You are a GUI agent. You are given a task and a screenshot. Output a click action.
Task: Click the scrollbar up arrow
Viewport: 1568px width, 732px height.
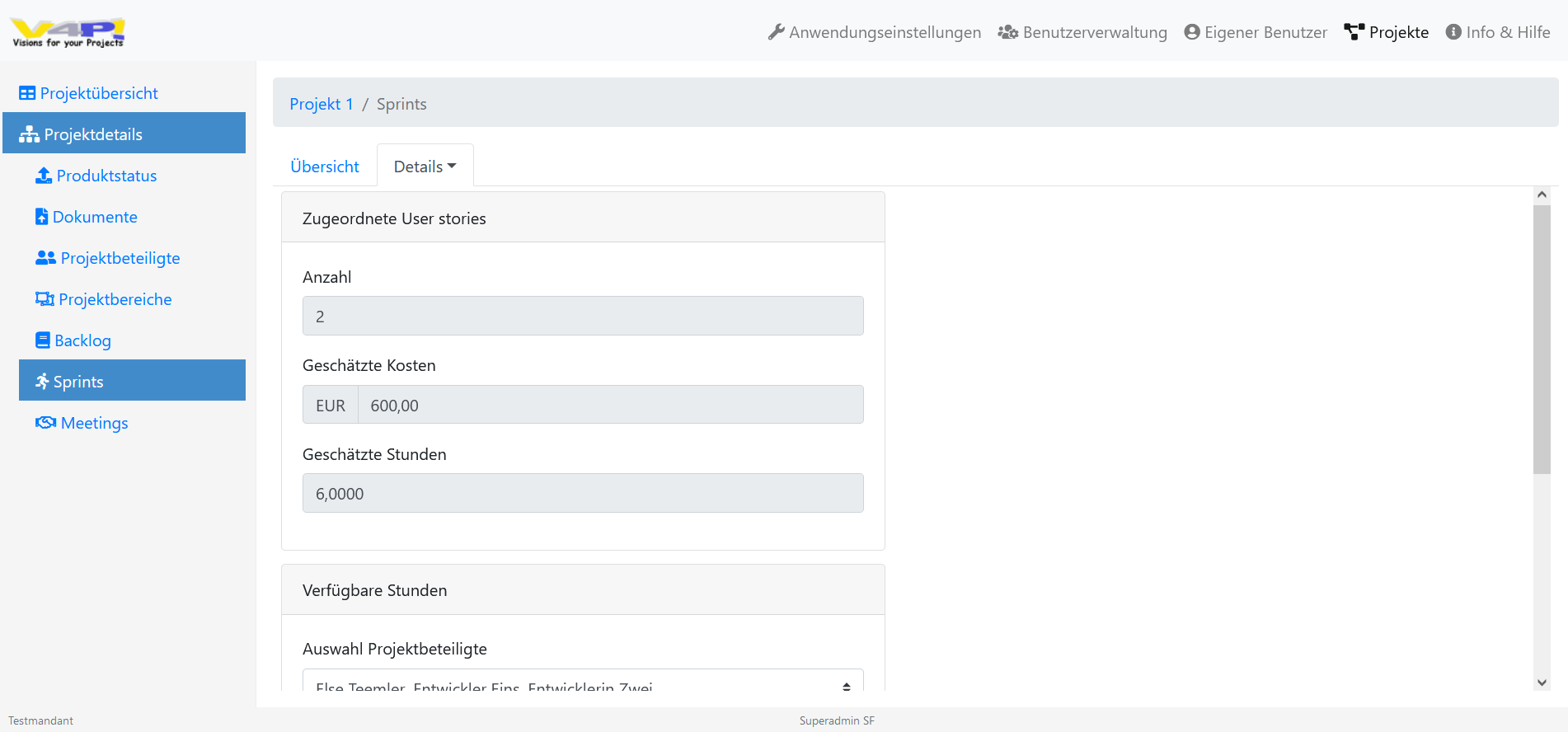1542,195
